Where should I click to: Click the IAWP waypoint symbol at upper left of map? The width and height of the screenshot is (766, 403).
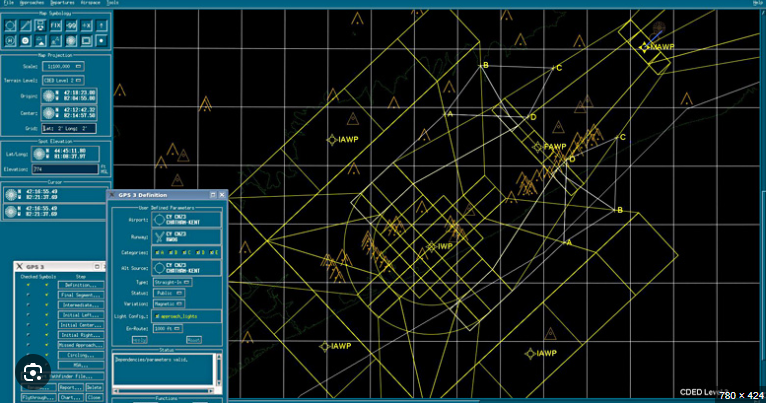point(332,140)
